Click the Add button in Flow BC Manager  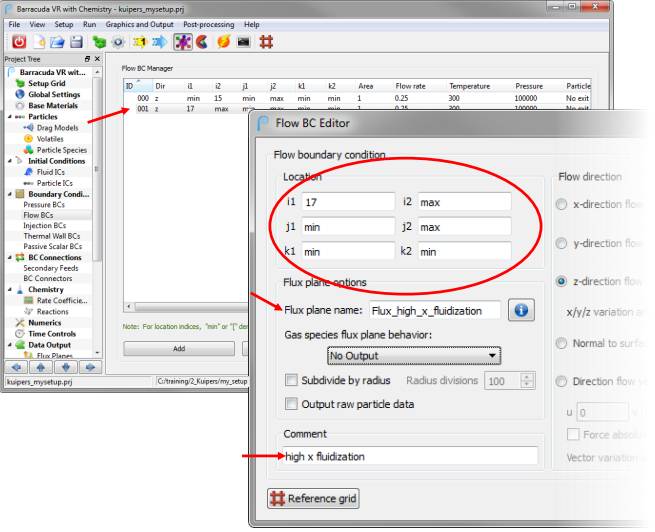(x=178, y=349)
